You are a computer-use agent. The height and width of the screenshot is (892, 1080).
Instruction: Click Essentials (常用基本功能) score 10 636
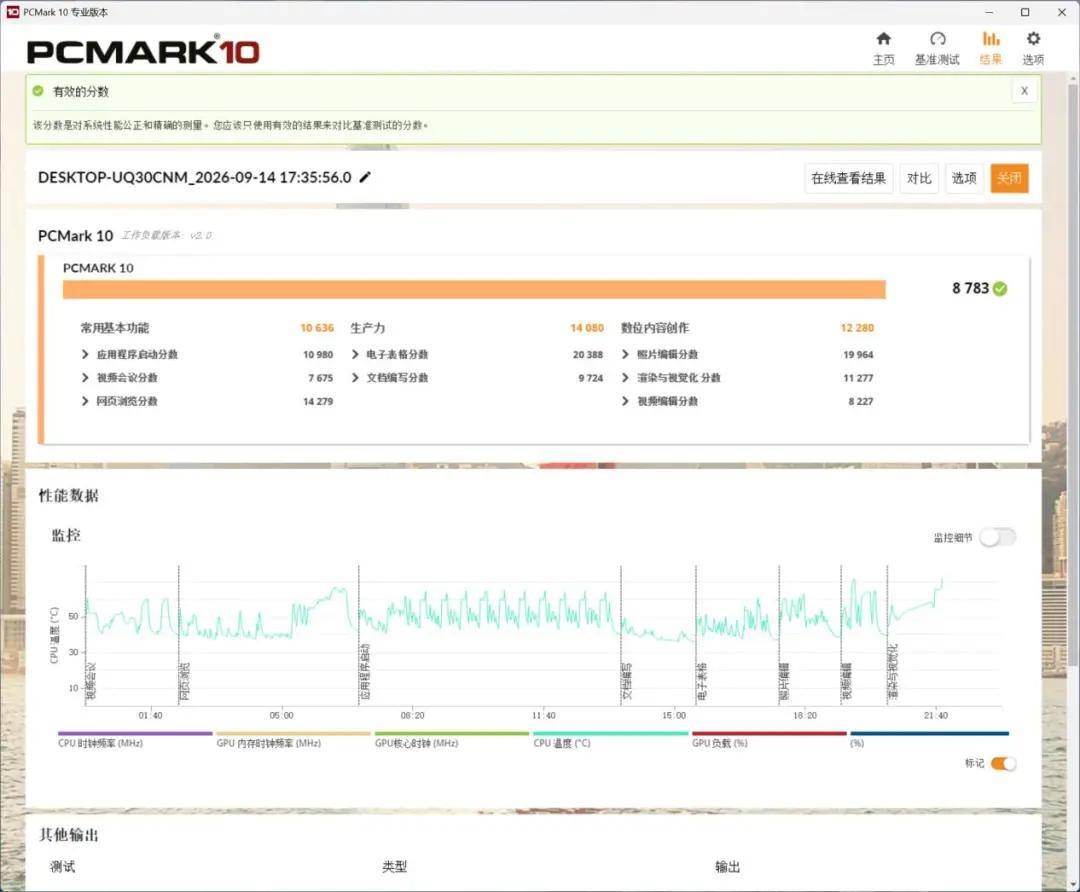(317, 328)
